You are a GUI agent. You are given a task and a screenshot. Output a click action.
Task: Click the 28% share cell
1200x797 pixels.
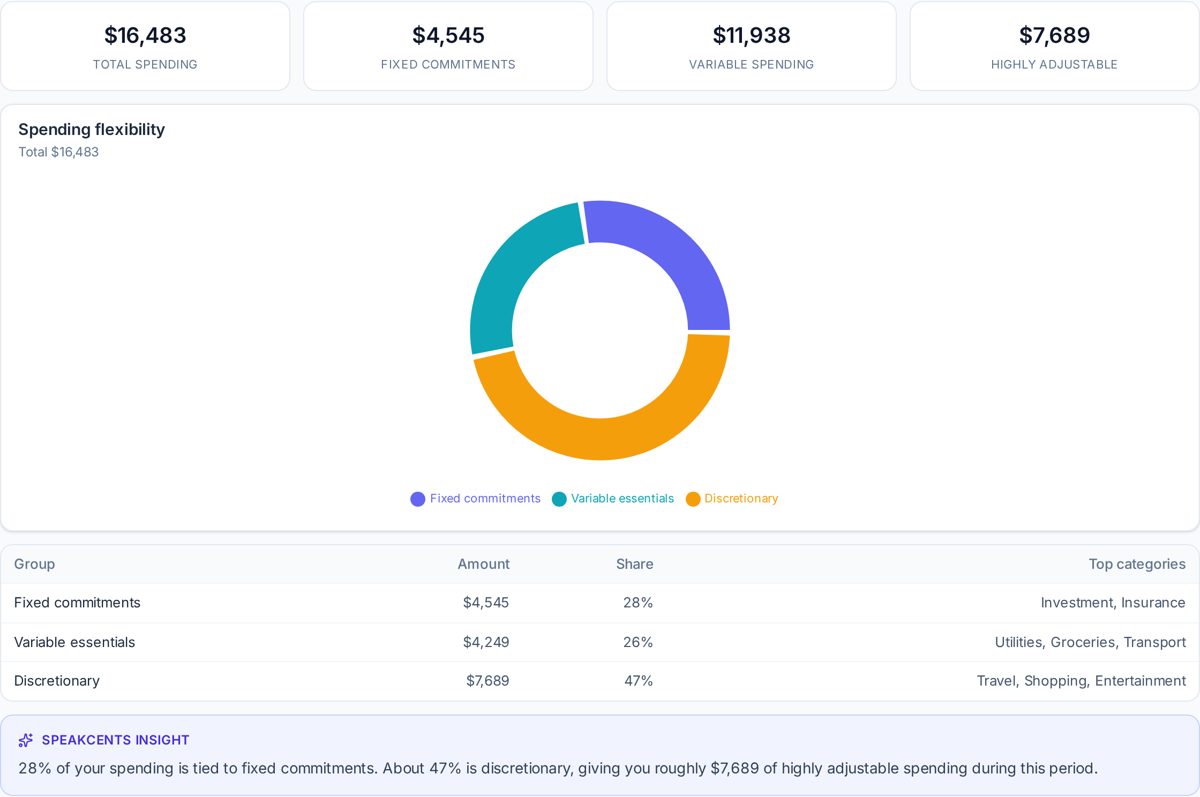click(x=638, y=603)
